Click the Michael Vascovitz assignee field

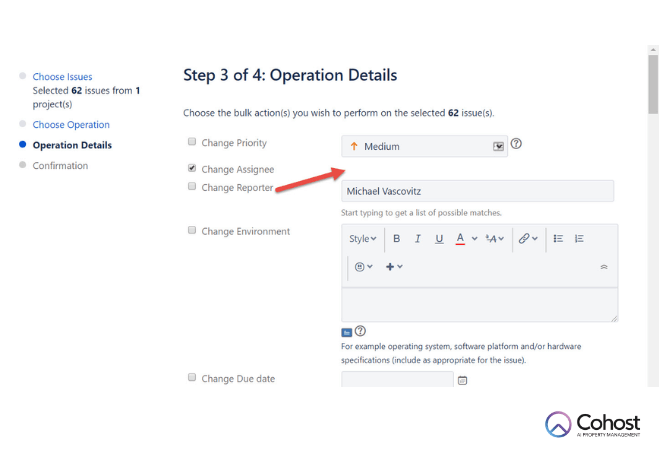point(477,191)
